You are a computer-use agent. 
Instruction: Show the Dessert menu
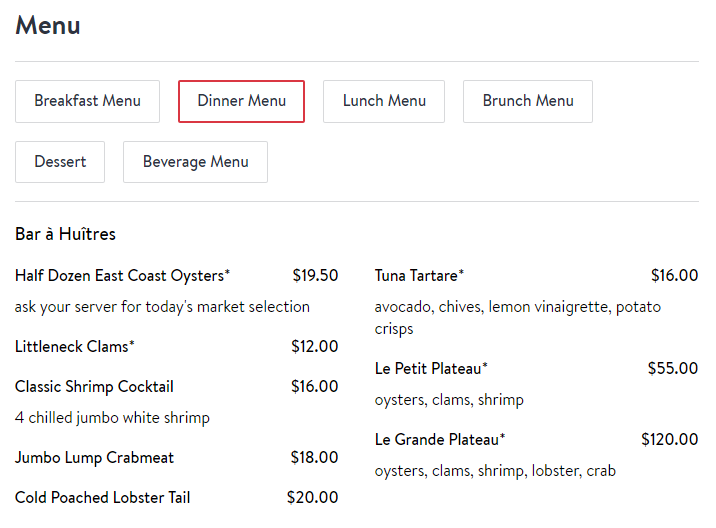pos(60,162)
